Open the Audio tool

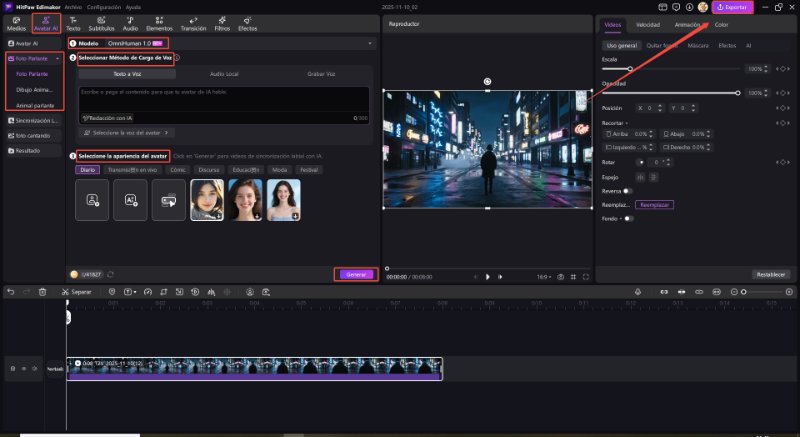tap(130, 24)
